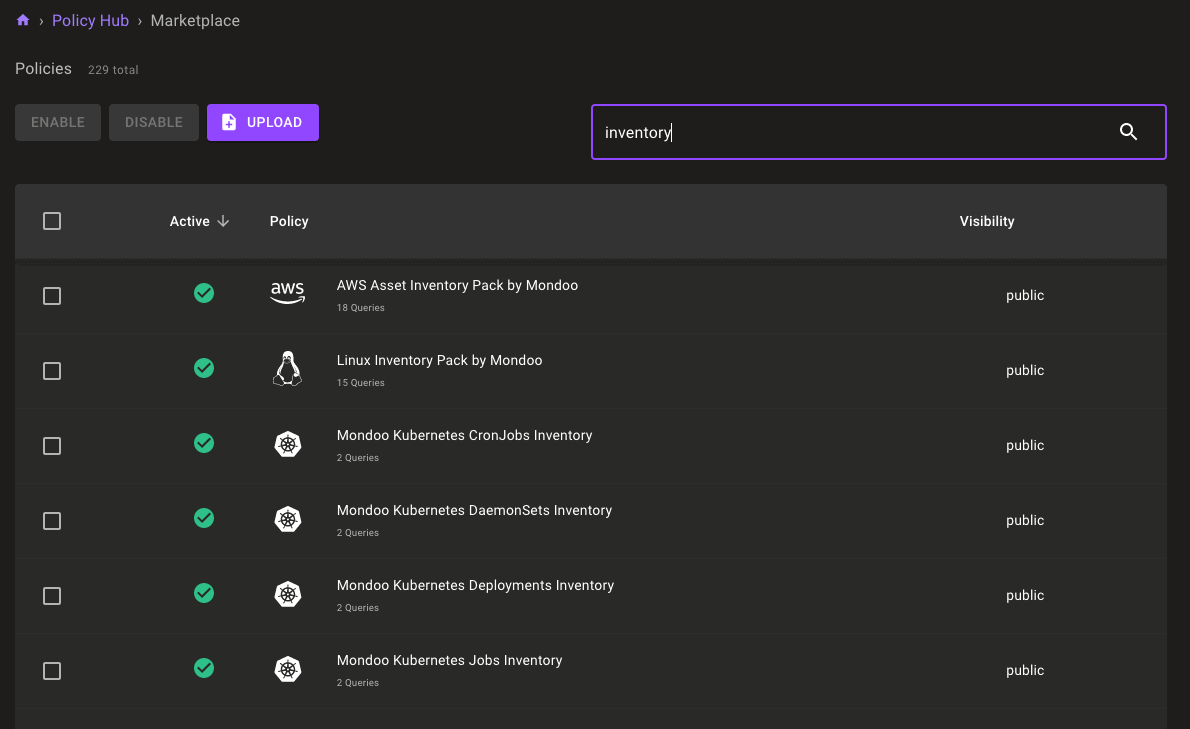Click the Linux penguin icon
Screen dimensions: 1190x729
click(288, 369)
